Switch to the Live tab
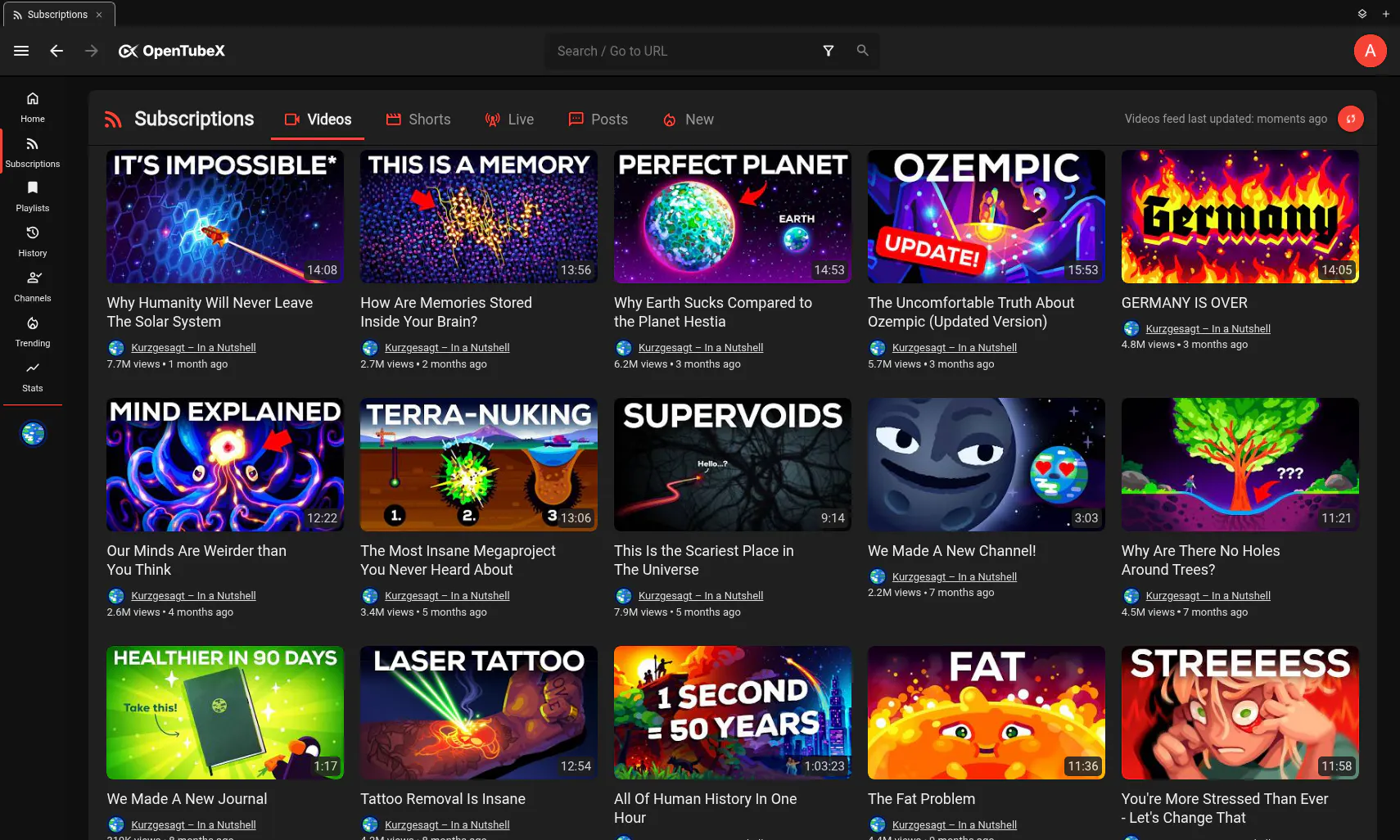Screen dimensions: 1400x840 (x=509, y=120)
